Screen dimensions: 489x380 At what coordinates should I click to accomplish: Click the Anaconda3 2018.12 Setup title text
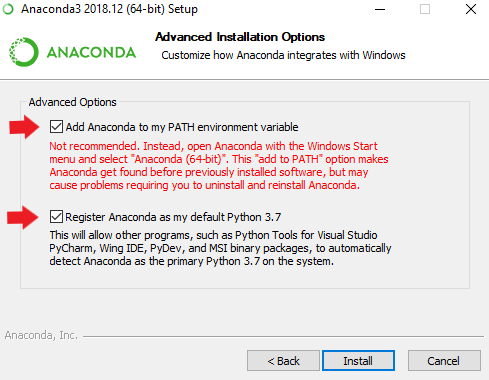tap(109, 9)
